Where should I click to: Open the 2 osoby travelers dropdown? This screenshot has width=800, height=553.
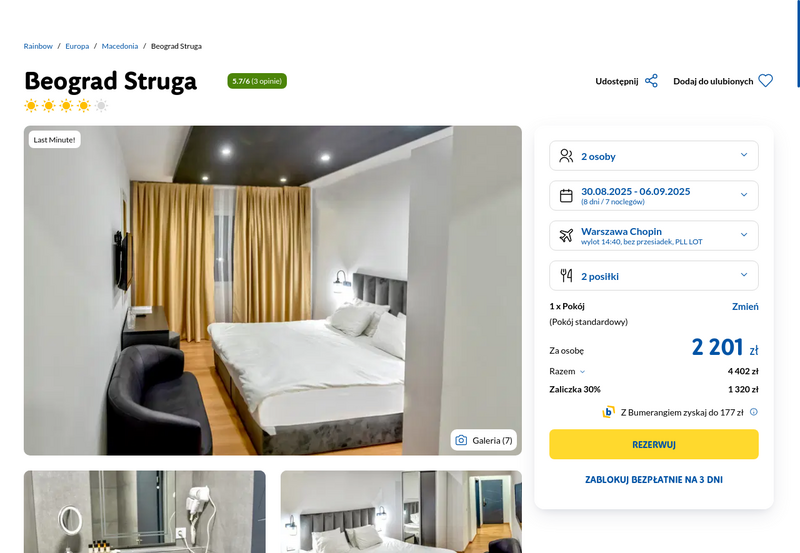[x=654, y=156]
